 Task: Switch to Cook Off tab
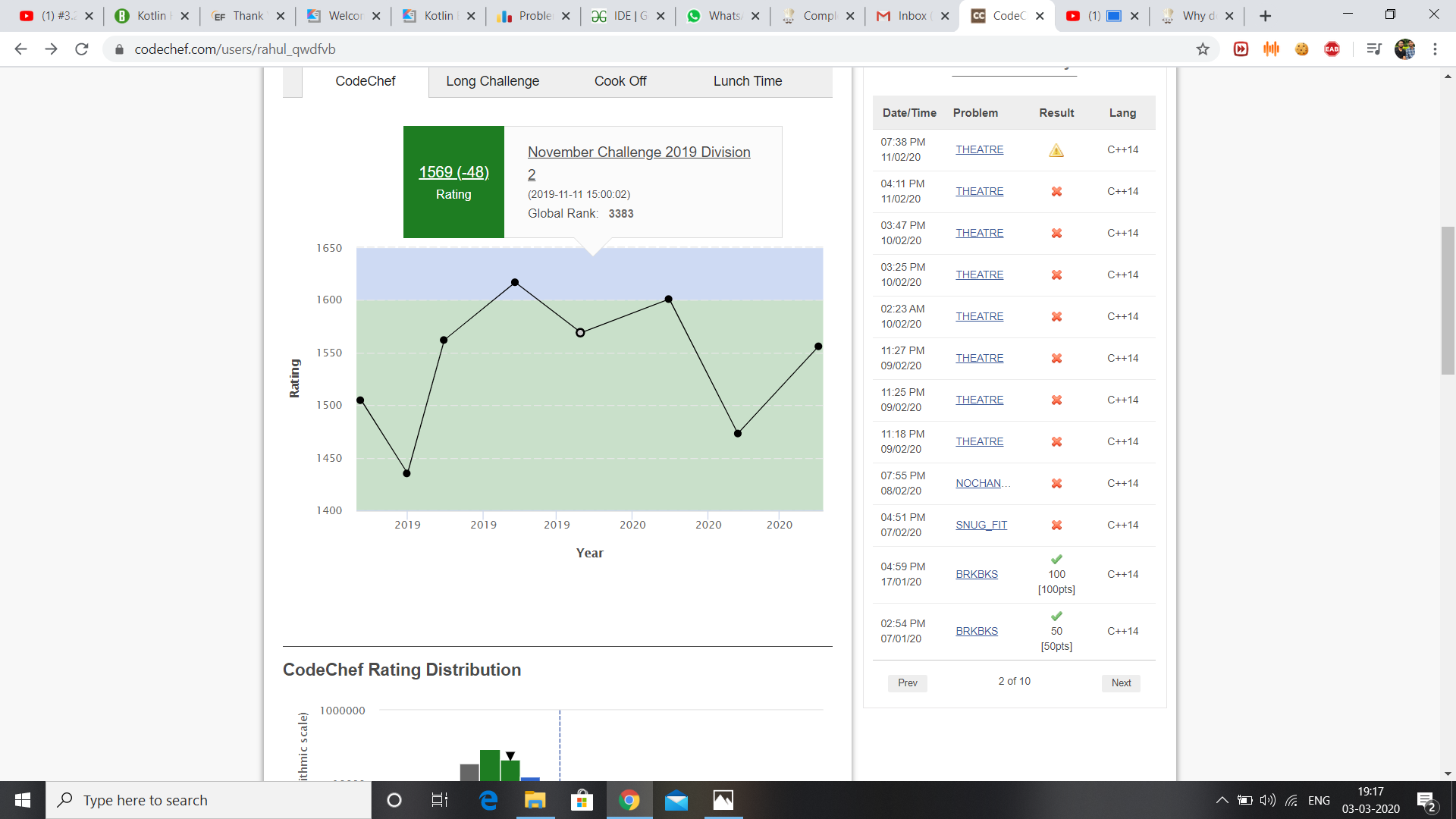620,81
